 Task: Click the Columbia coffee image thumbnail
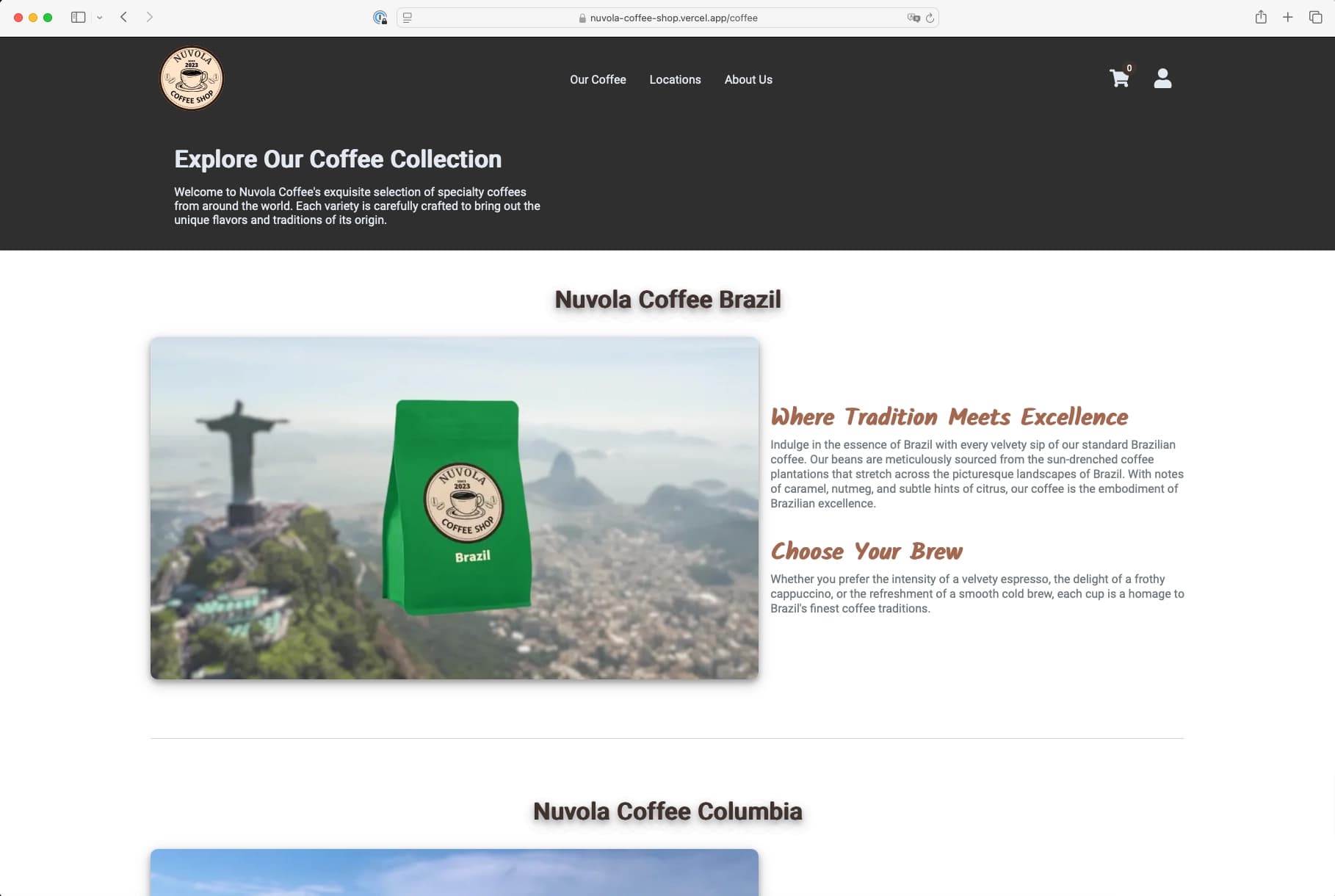[455, 872]
